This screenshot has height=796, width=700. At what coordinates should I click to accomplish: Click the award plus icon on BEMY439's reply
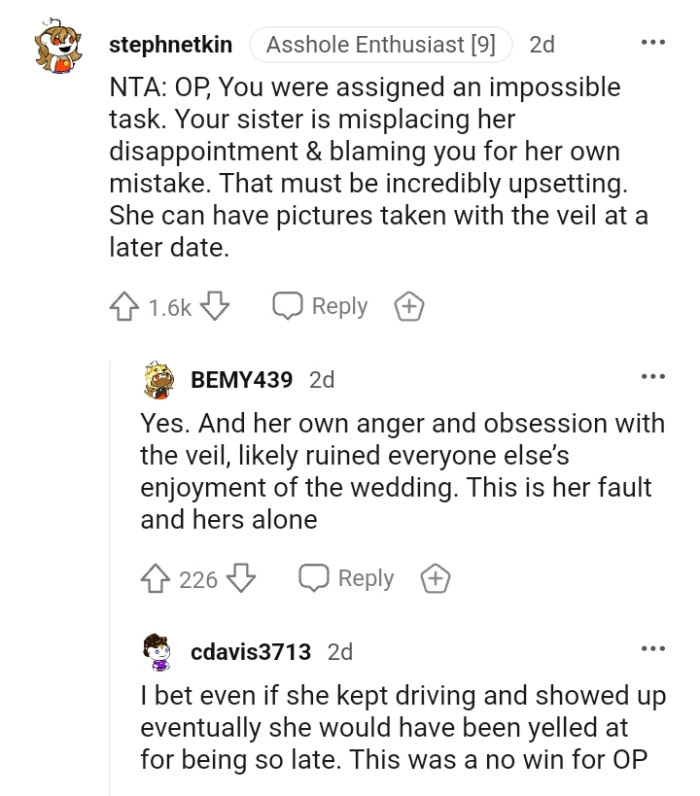pos(435,579)
